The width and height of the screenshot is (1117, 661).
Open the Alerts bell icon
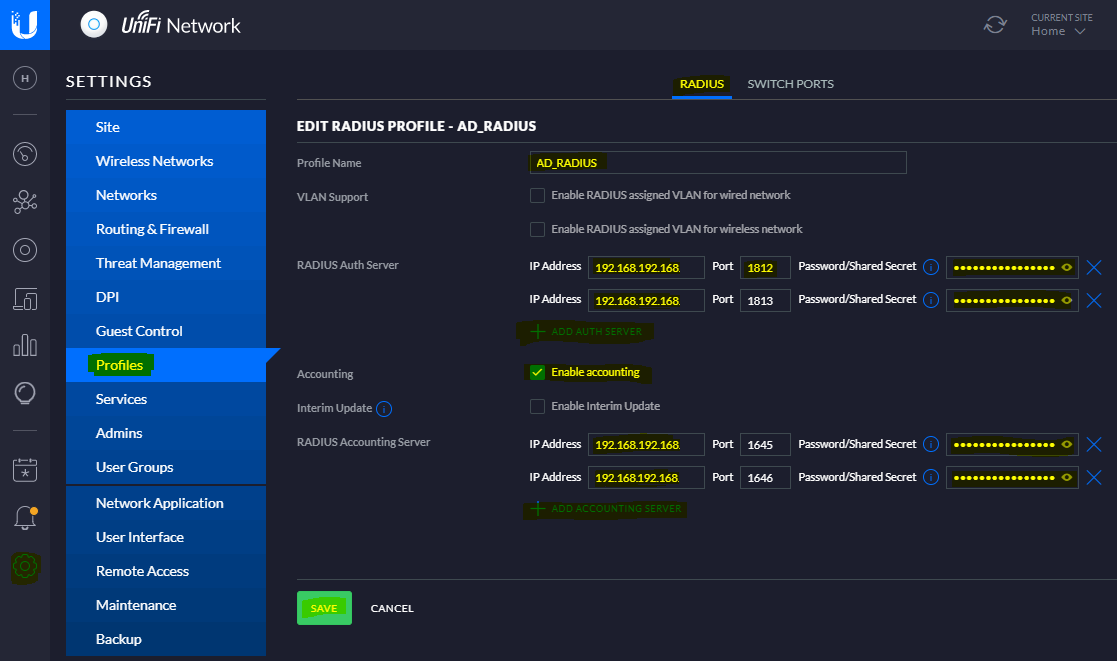pyautogui.click(x=25, y=518)
